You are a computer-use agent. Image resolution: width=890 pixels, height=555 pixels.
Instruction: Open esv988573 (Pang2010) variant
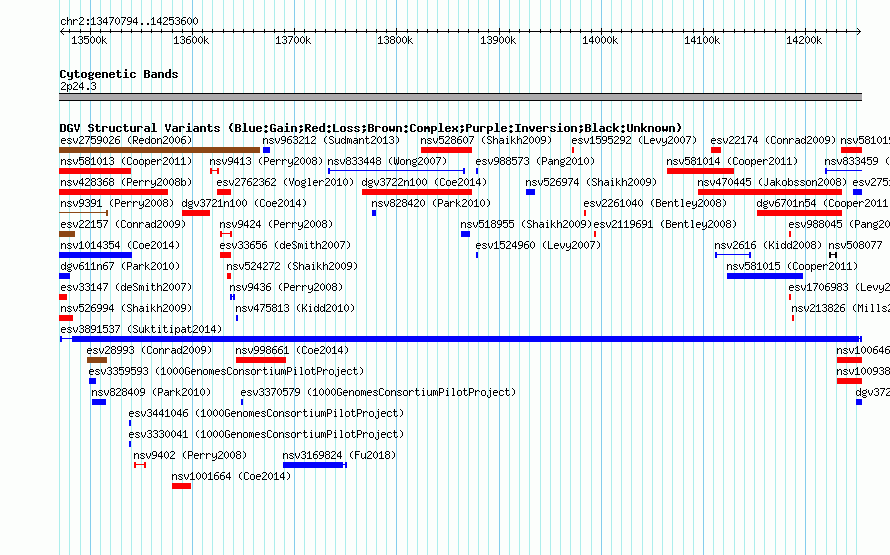point(535,161)
